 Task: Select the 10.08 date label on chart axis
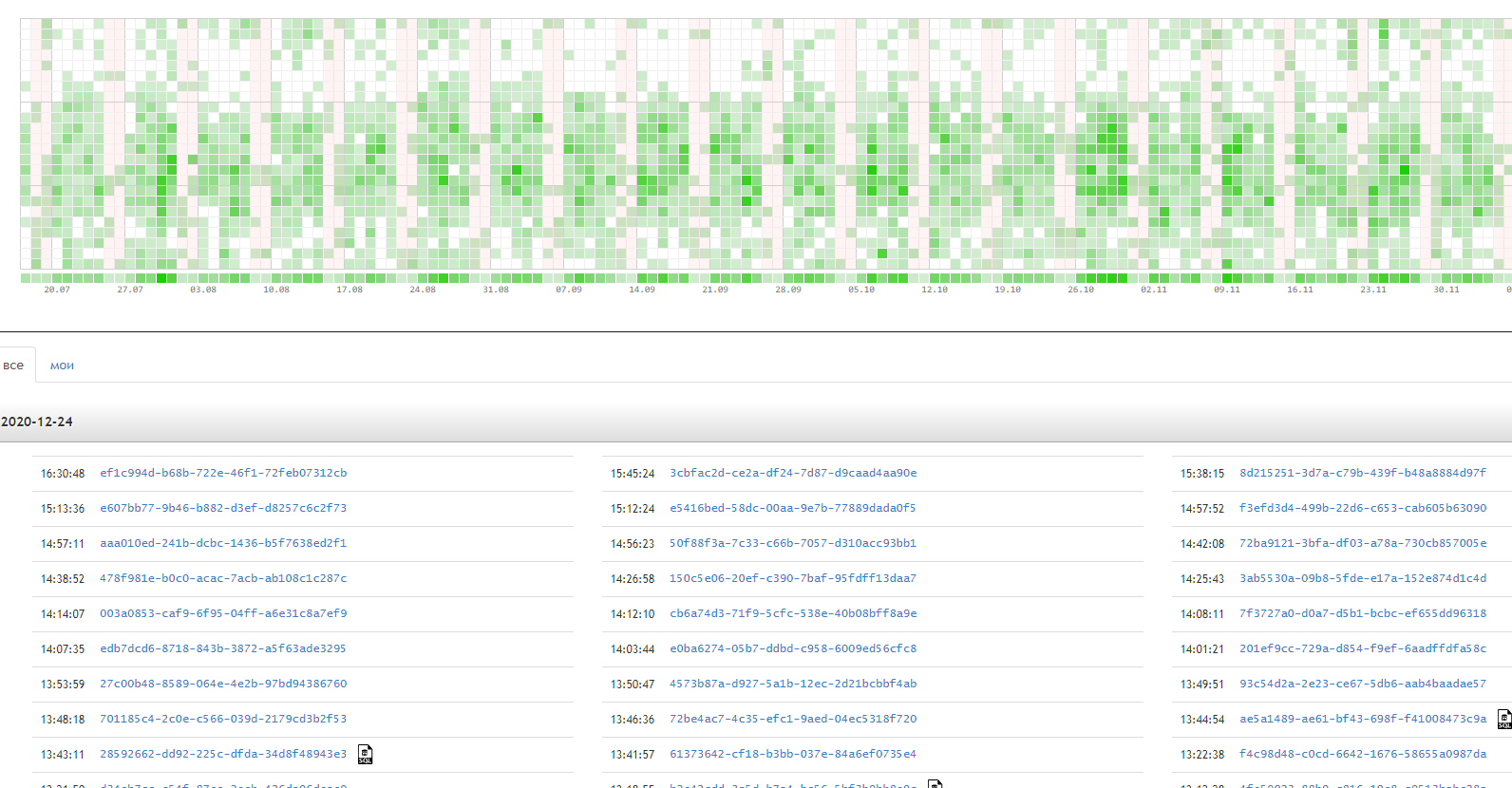[276, 290]
